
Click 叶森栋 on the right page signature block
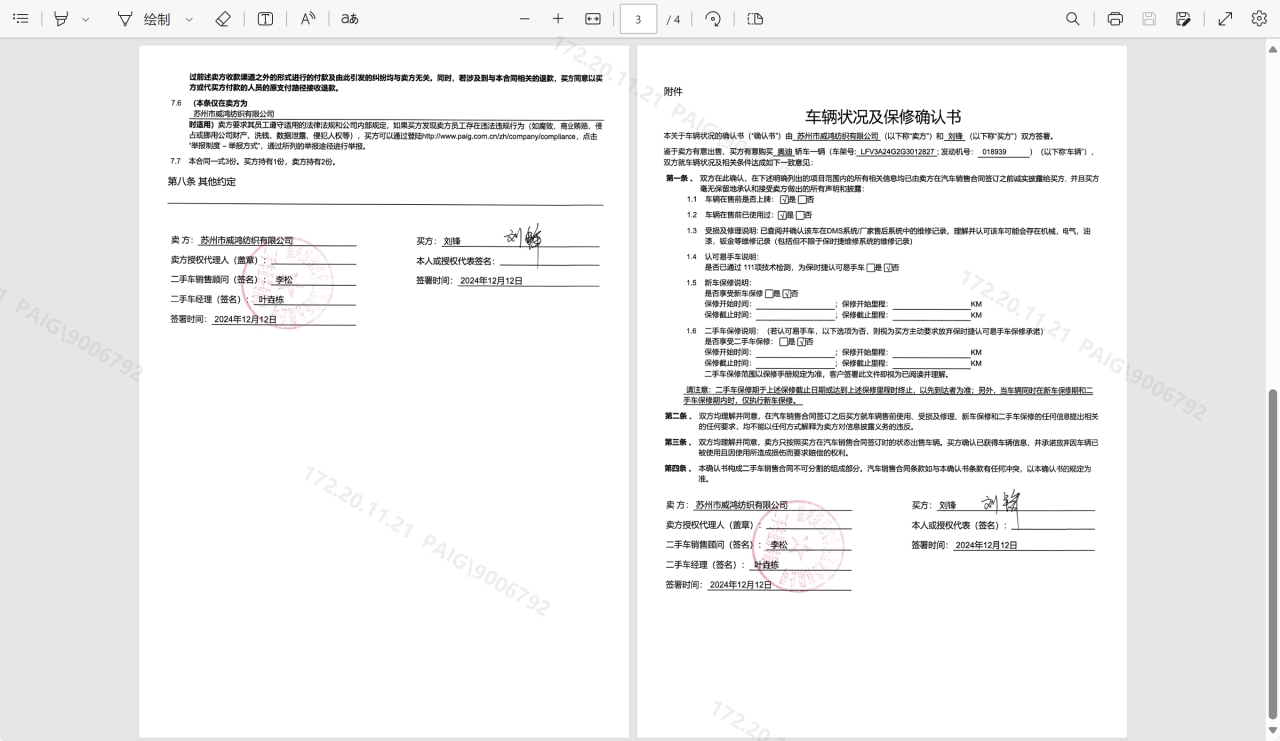click(767, 564)
